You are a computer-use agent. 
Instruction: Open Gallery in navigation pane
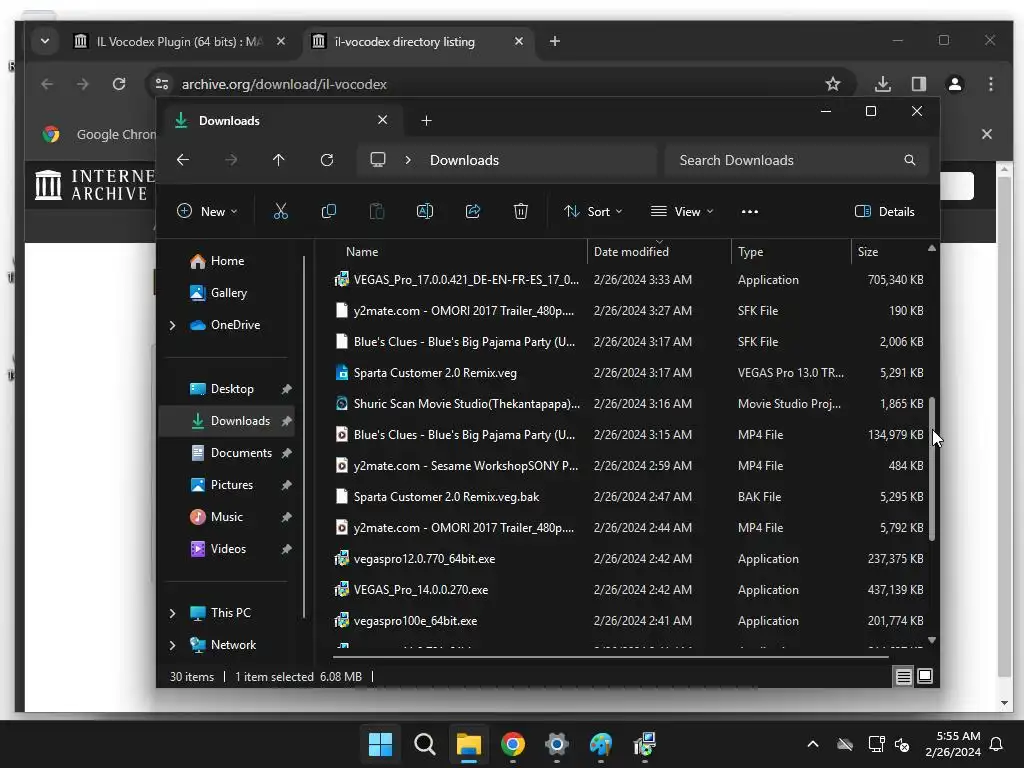point(229,293)
